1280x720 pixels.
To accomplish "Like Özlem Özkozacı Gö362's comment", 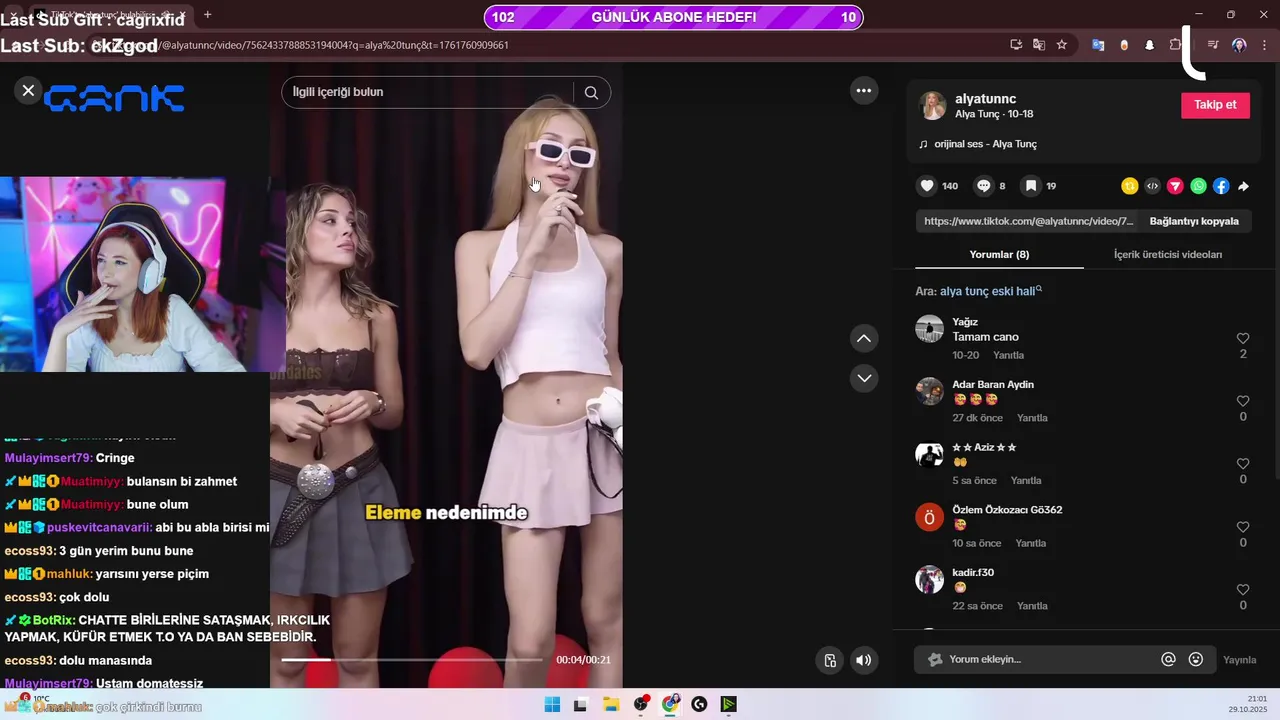I will pyautogui.click(x=1243, y=527).
